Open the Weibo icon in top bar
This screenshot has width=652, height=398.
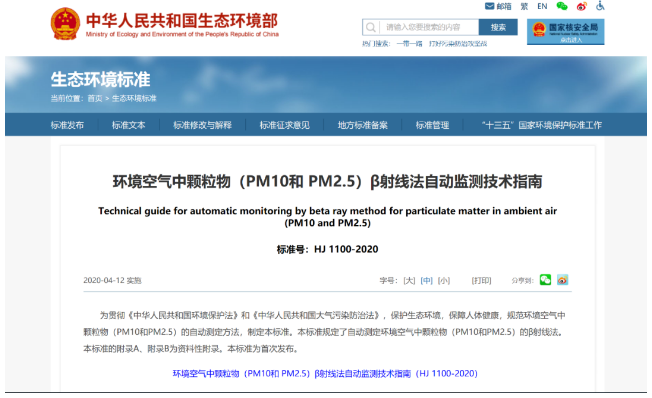(581, 6)
